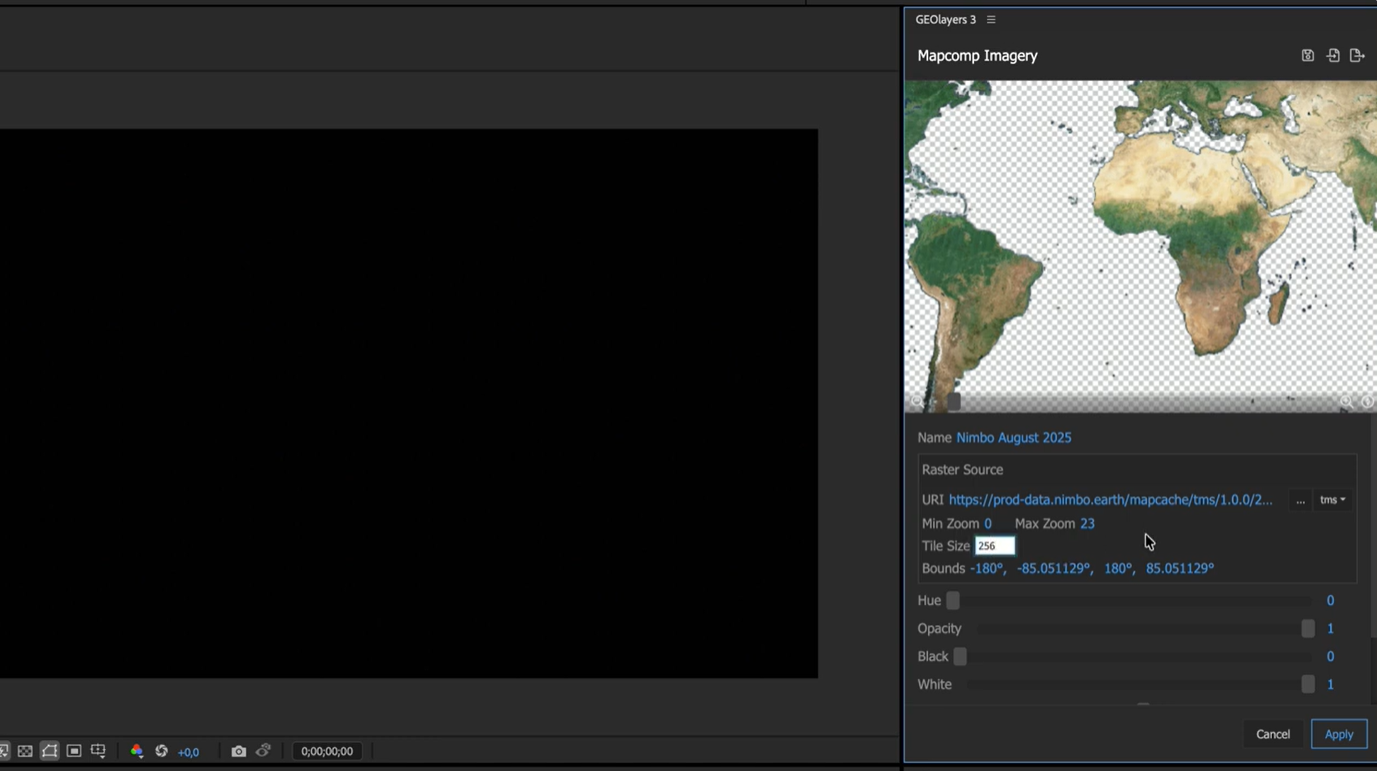Click the GEOlayers 3 panel title
This screenshot has width=1377, height=771.
pyautogui.click(x=943, y=19)
